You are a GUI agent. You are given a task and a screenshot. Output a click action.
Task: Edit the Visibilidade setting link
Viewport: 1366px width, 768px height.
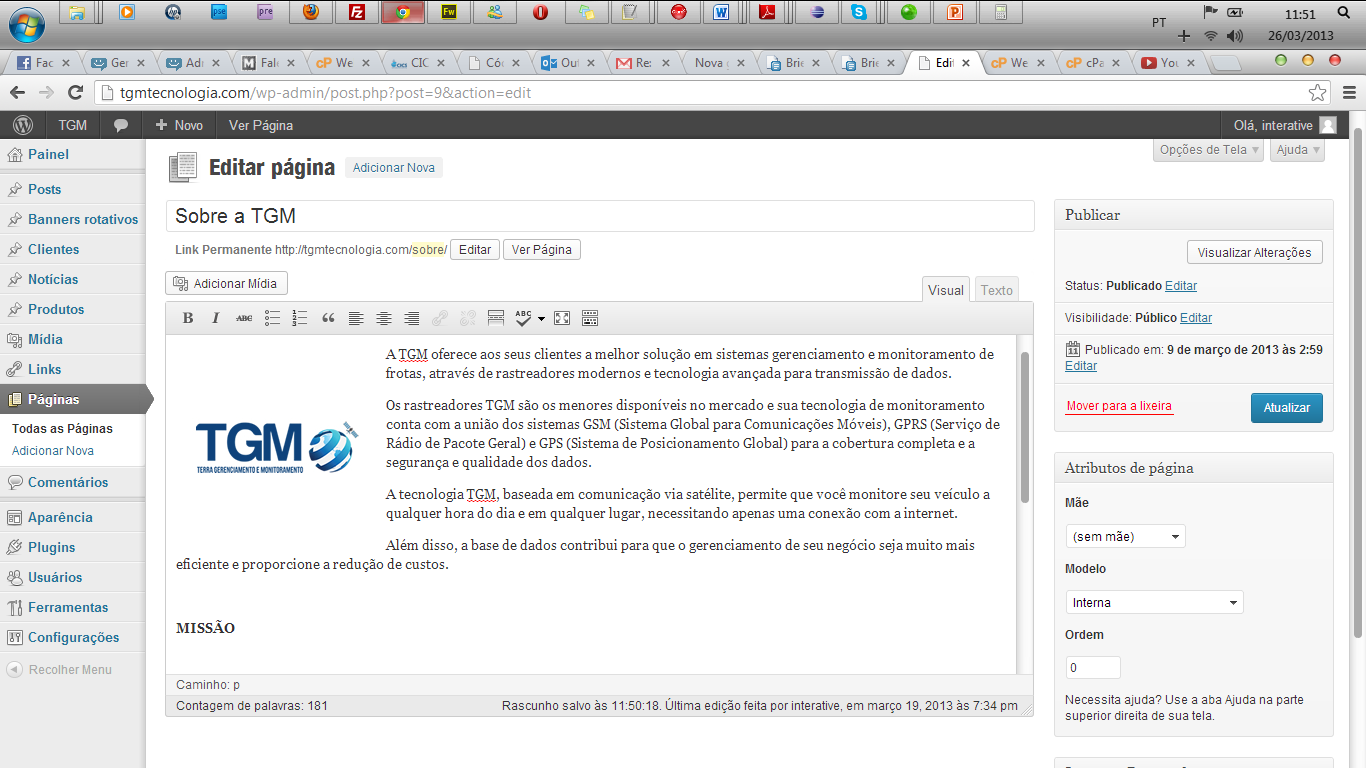pos(1196,318)
